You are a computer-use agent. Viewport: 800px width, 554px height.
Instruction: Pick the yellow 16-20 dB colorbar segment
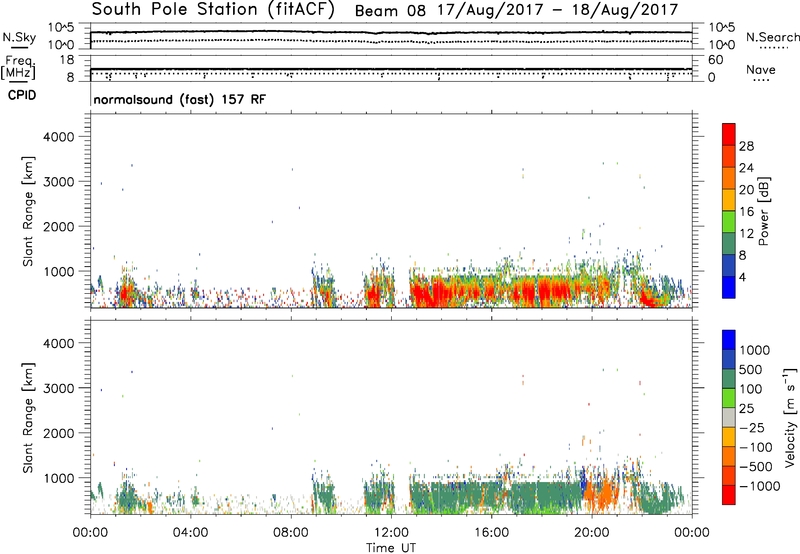[x=729, y=200]
